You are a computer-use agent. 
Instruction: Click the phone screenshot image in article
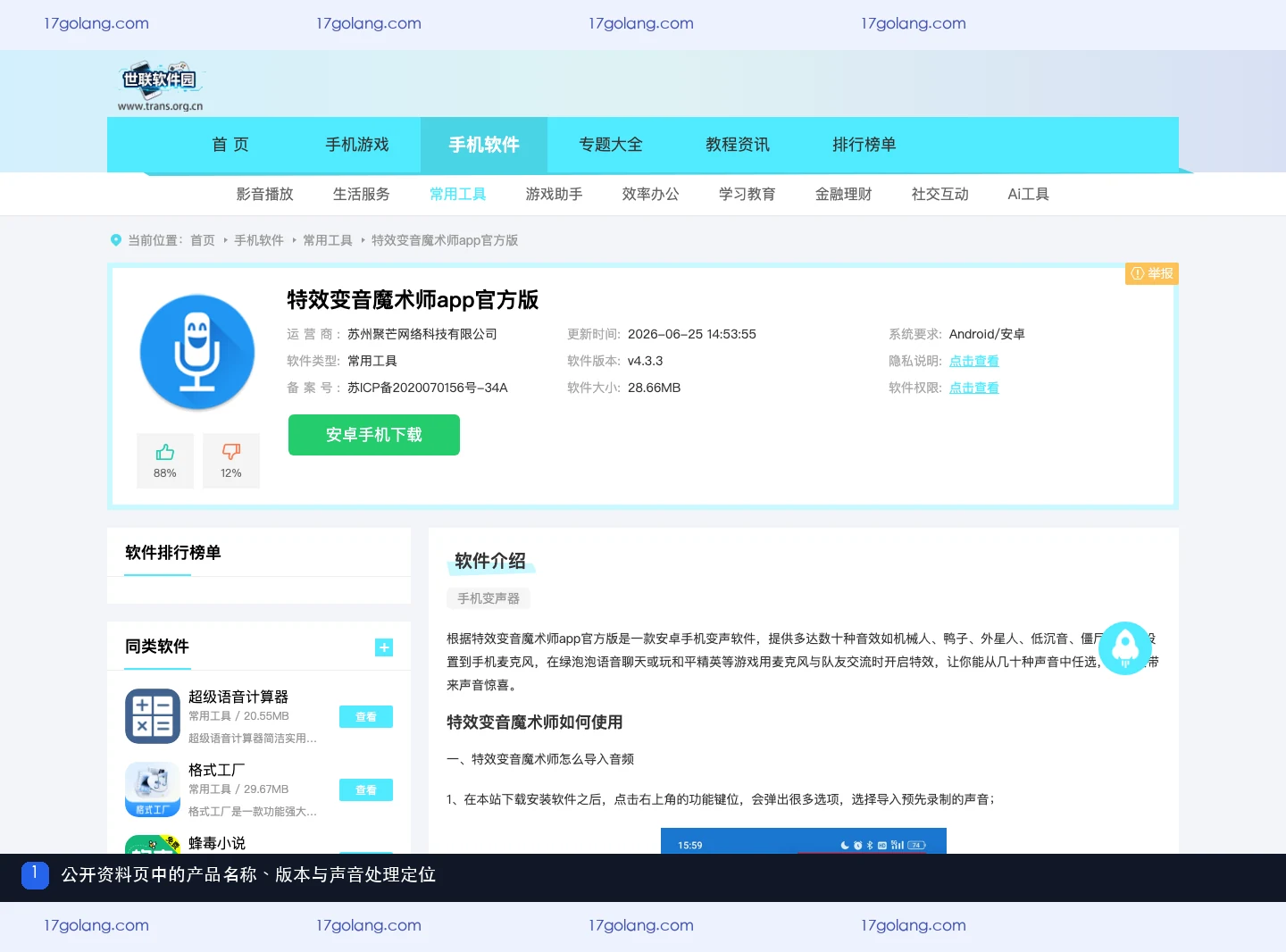coord(804,840)
